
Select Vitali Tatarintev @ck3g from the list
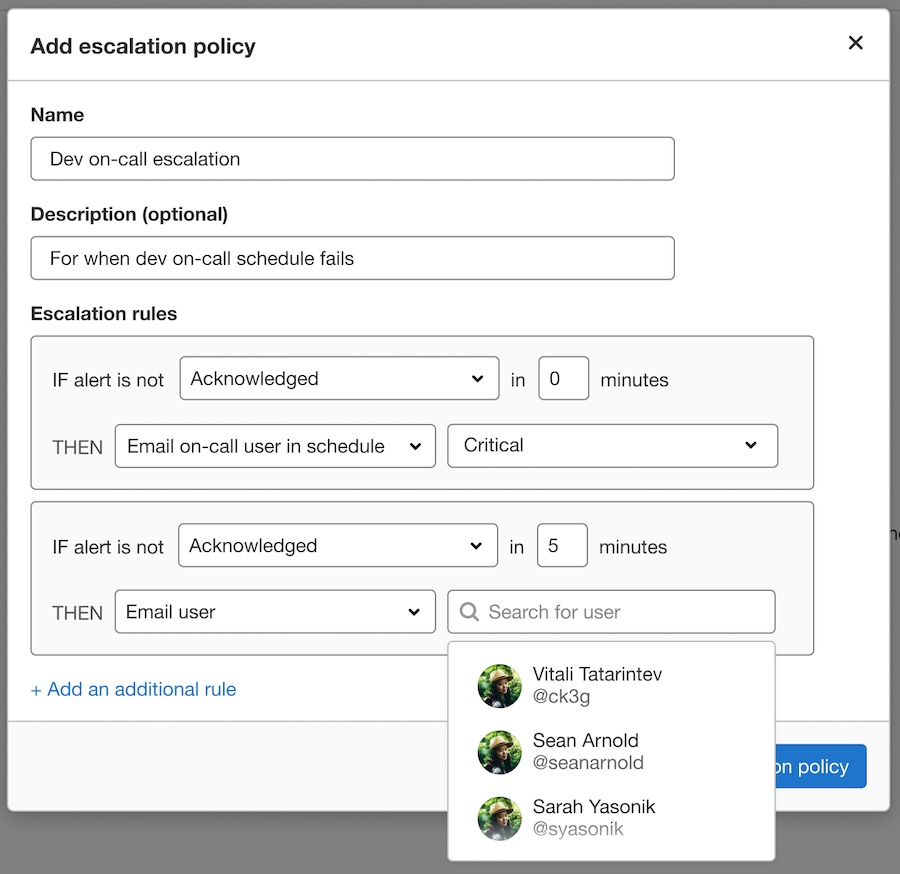596,685
